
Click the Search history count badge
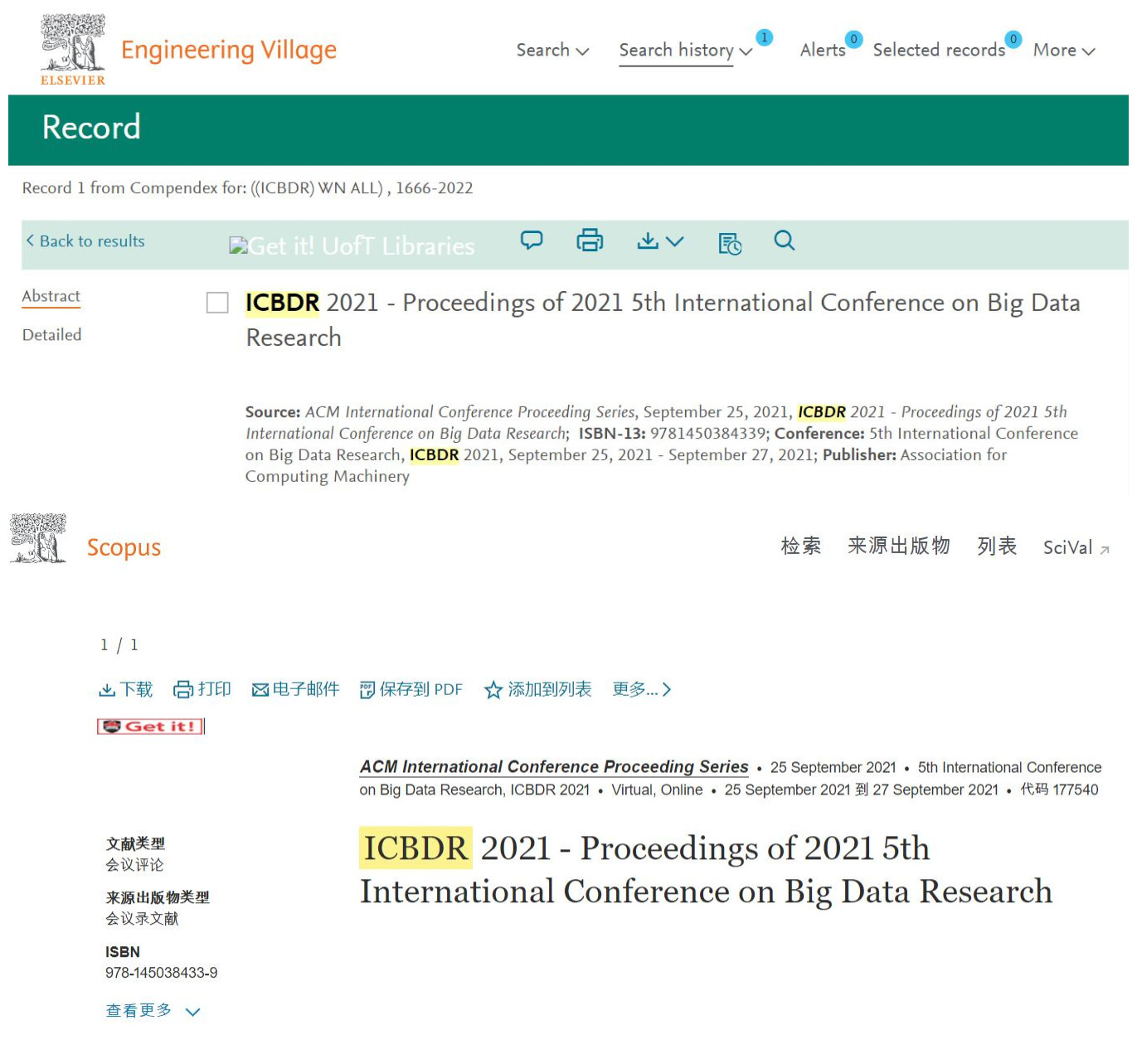click(x=765, y=37)
